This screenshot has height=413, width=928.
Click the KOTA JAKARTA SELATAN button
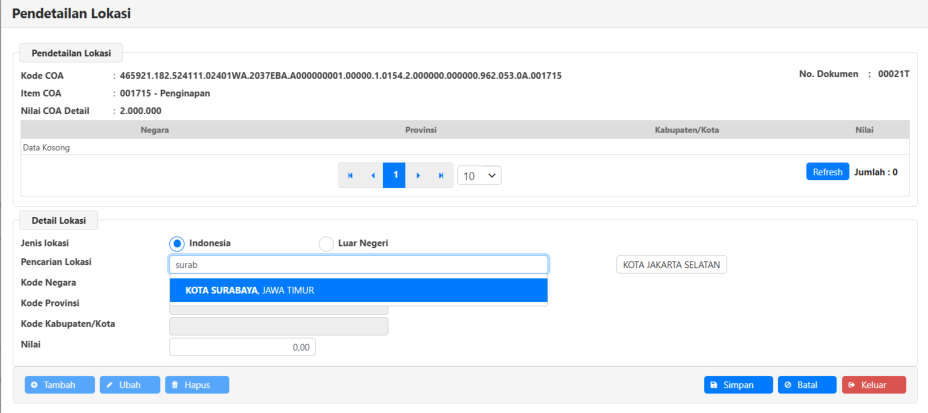click(x=671, y=264)
